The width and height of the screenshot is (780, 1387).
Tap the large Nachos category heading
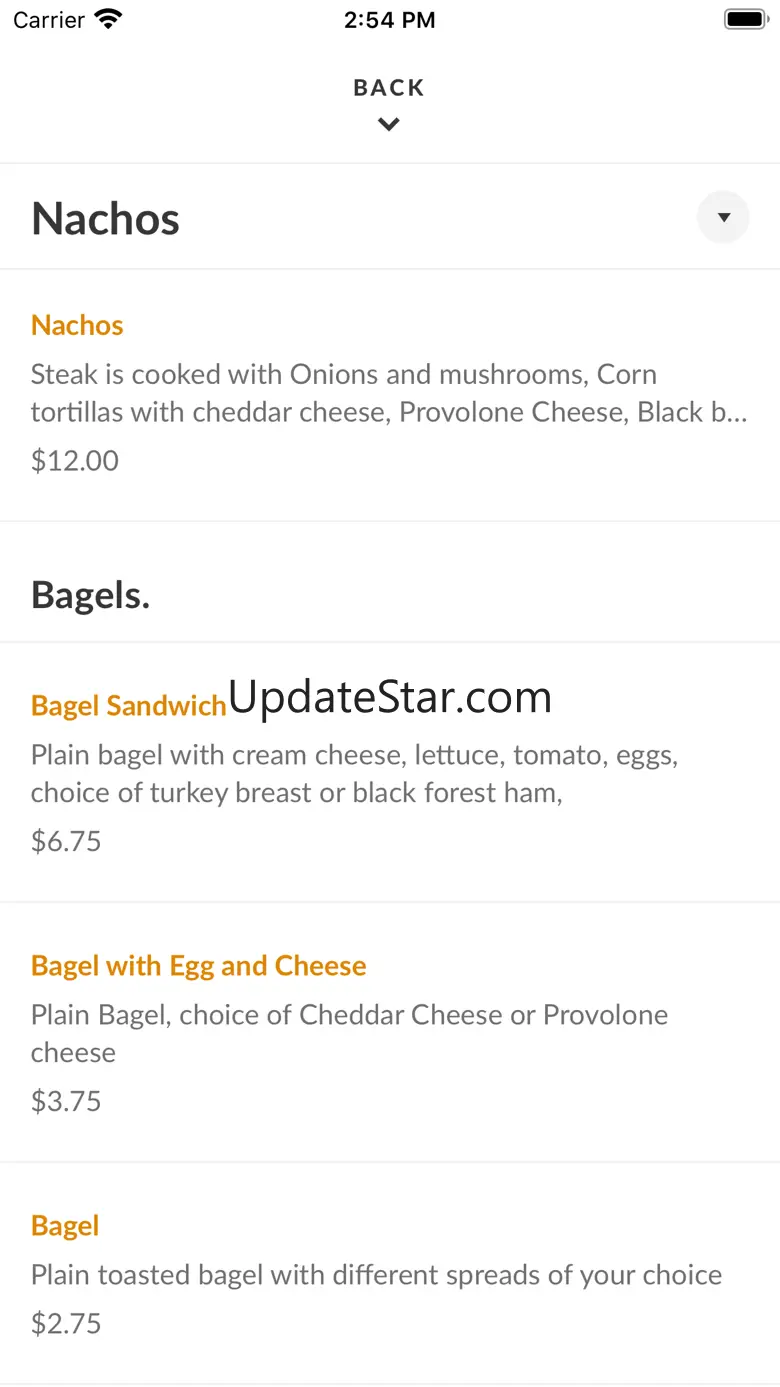pyautogui.click(x=106, y=219)
